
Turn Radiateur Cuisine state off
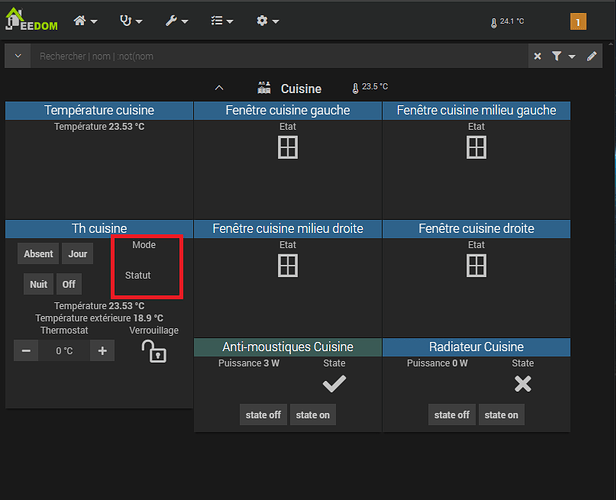(x=452, y=415)
